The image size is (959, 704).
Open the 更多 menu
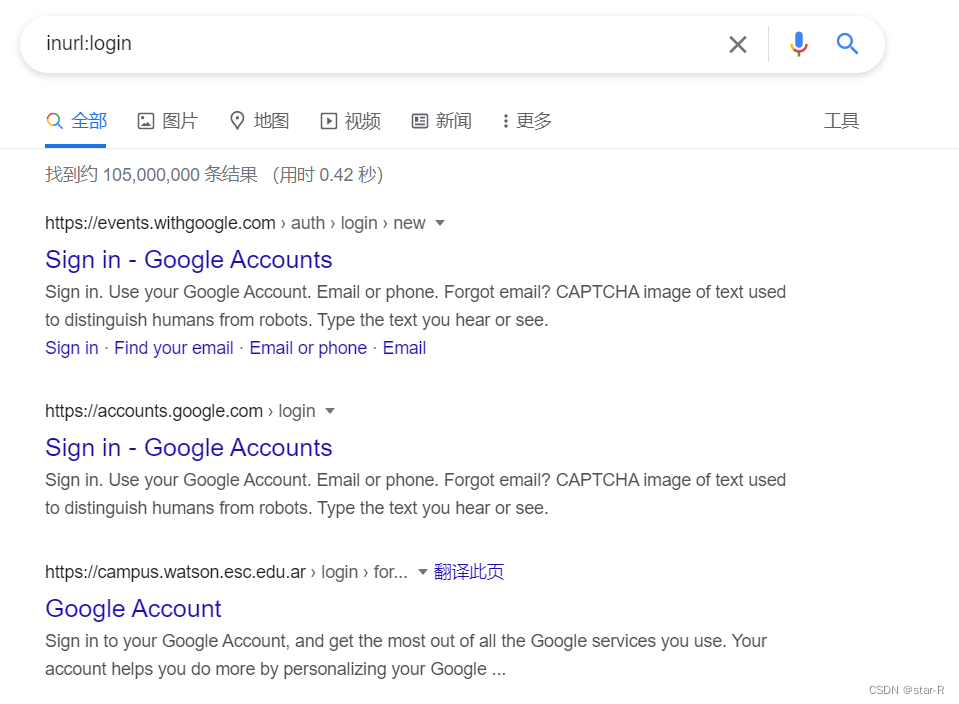(x=527, y=121)
